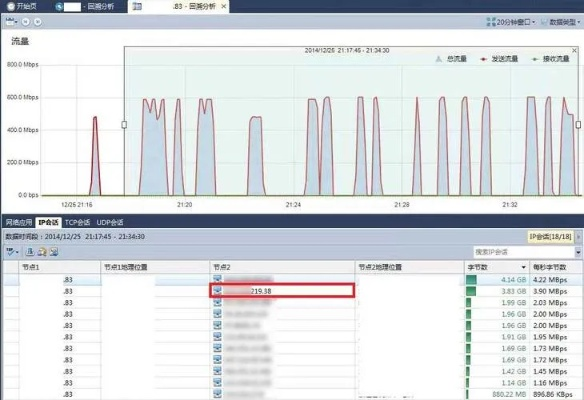Jump to previous time window button
Screen dimensions: 584x400
click(x=26, y=22)
